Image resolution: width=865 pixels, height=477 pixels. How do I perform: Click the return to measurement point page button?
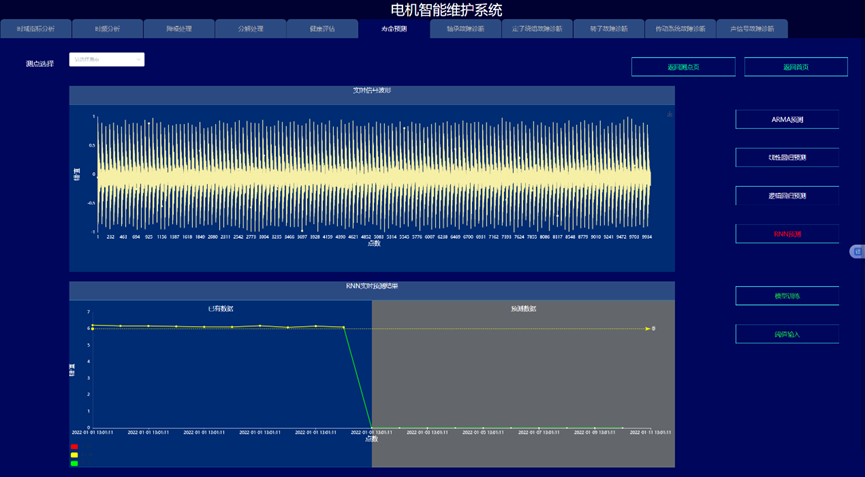tap(683, 67)
